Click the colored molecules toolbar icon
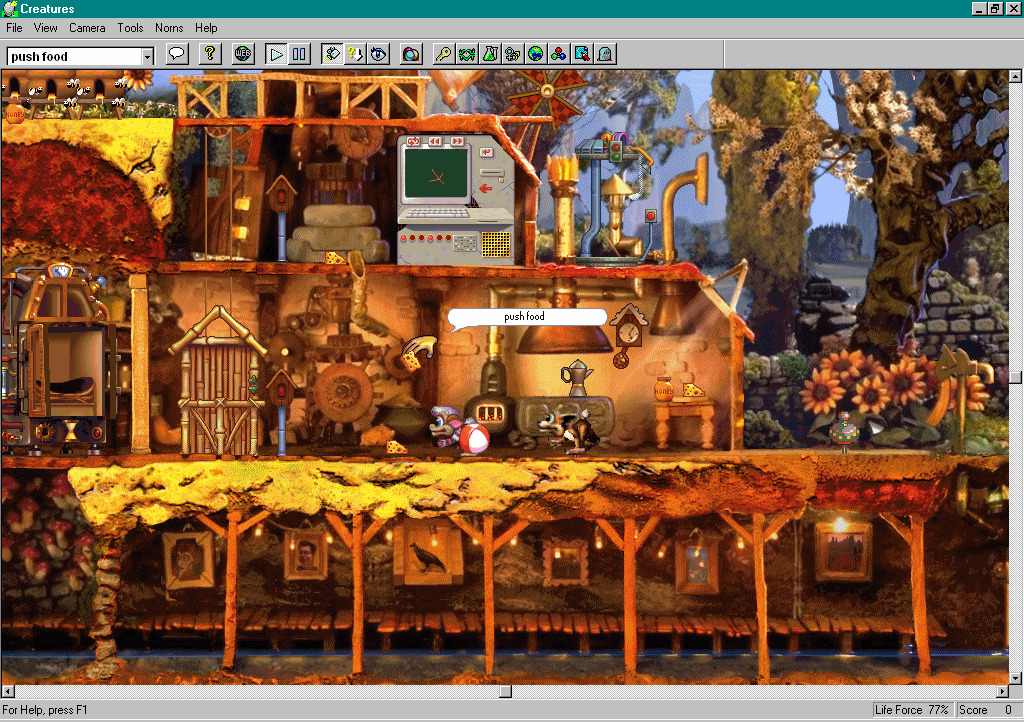Screen dimensions: 1024x722 tap(558, 54)
